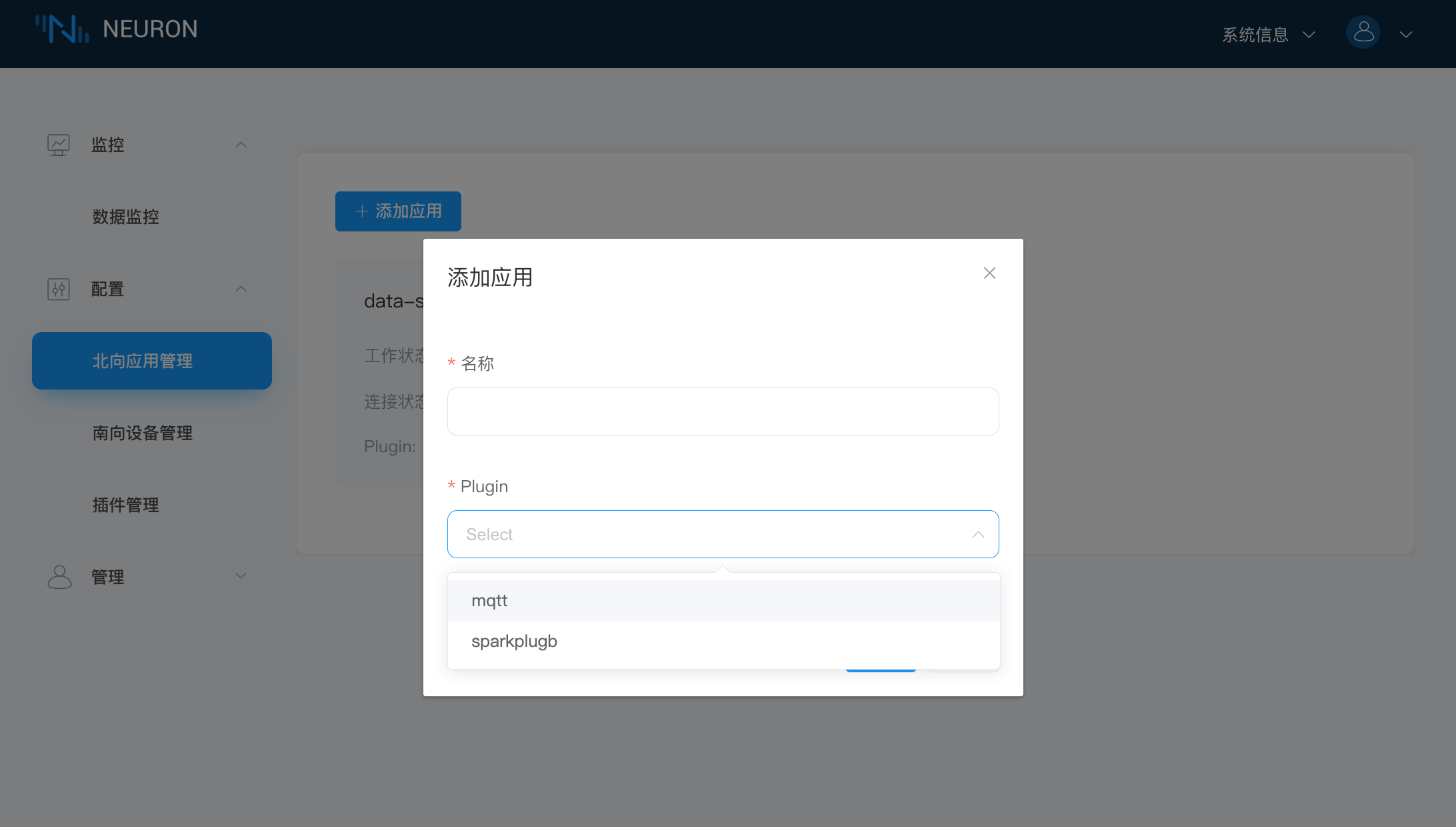The width and height of the screenshot is (1456, 827).
Task: Click the management person icon
Action: point(59,576)
